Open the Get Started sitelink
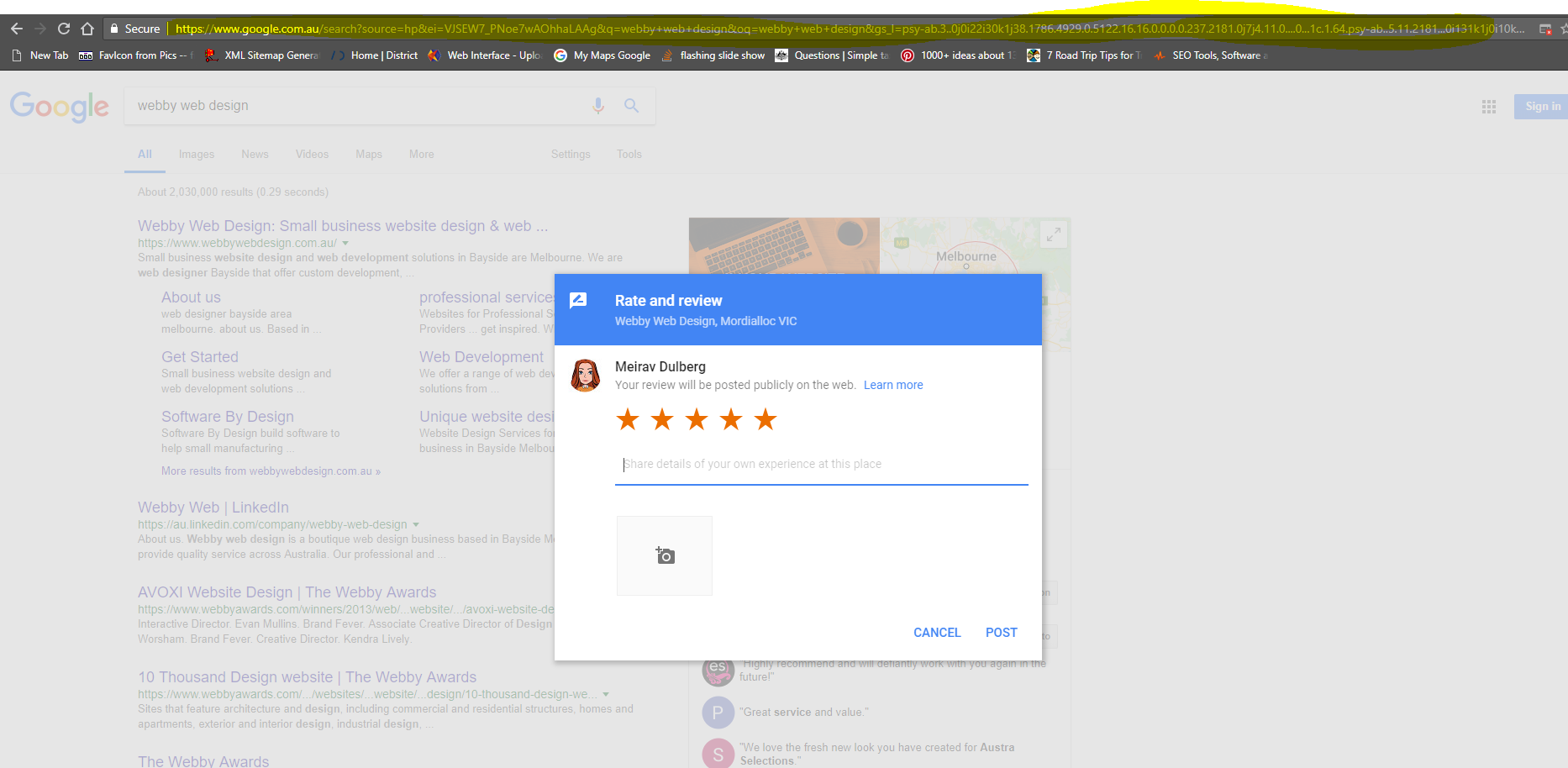This screenshot has height=768, width=1568. [x=200, y=357]
